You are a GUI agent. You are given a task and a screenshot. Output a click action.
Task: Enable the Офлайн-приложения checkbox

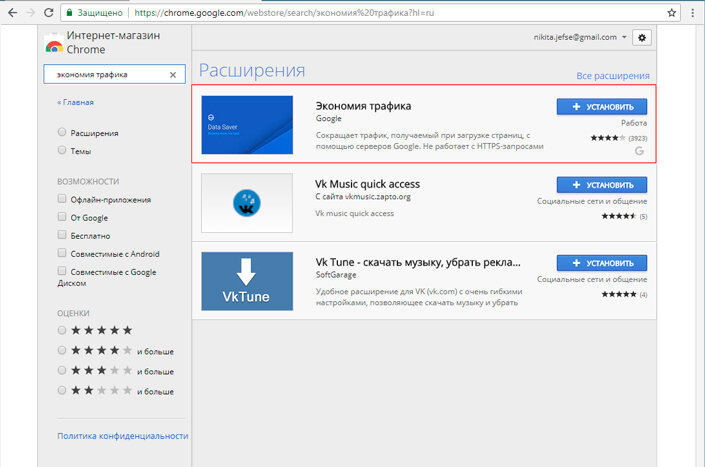(62, 199)
